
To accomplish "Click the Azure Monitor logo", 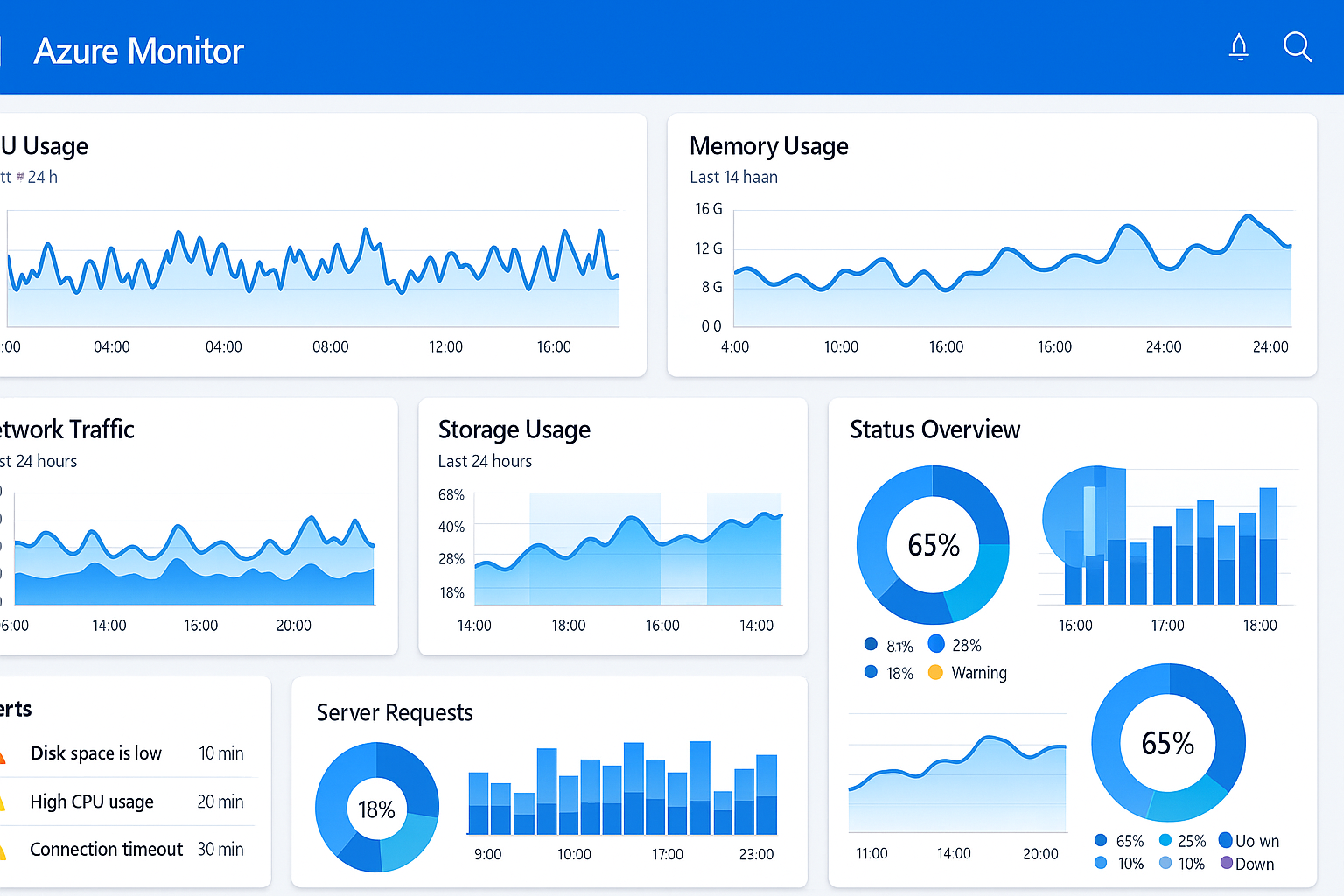I will [137, 51].
